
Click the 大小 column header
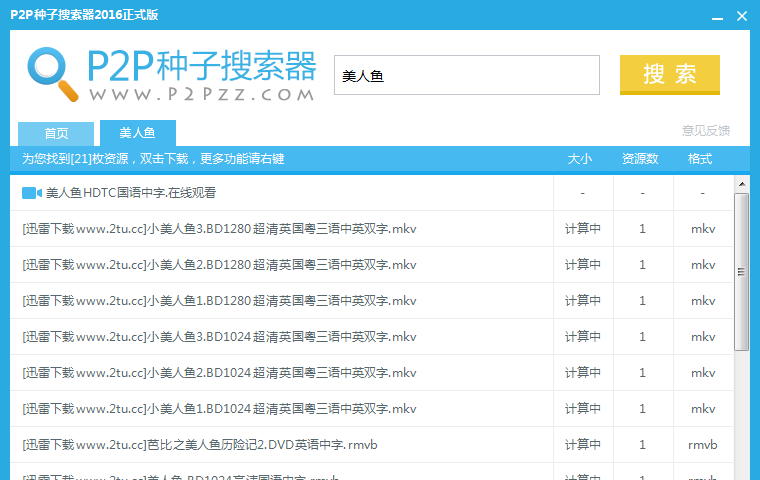click(580, 159)
